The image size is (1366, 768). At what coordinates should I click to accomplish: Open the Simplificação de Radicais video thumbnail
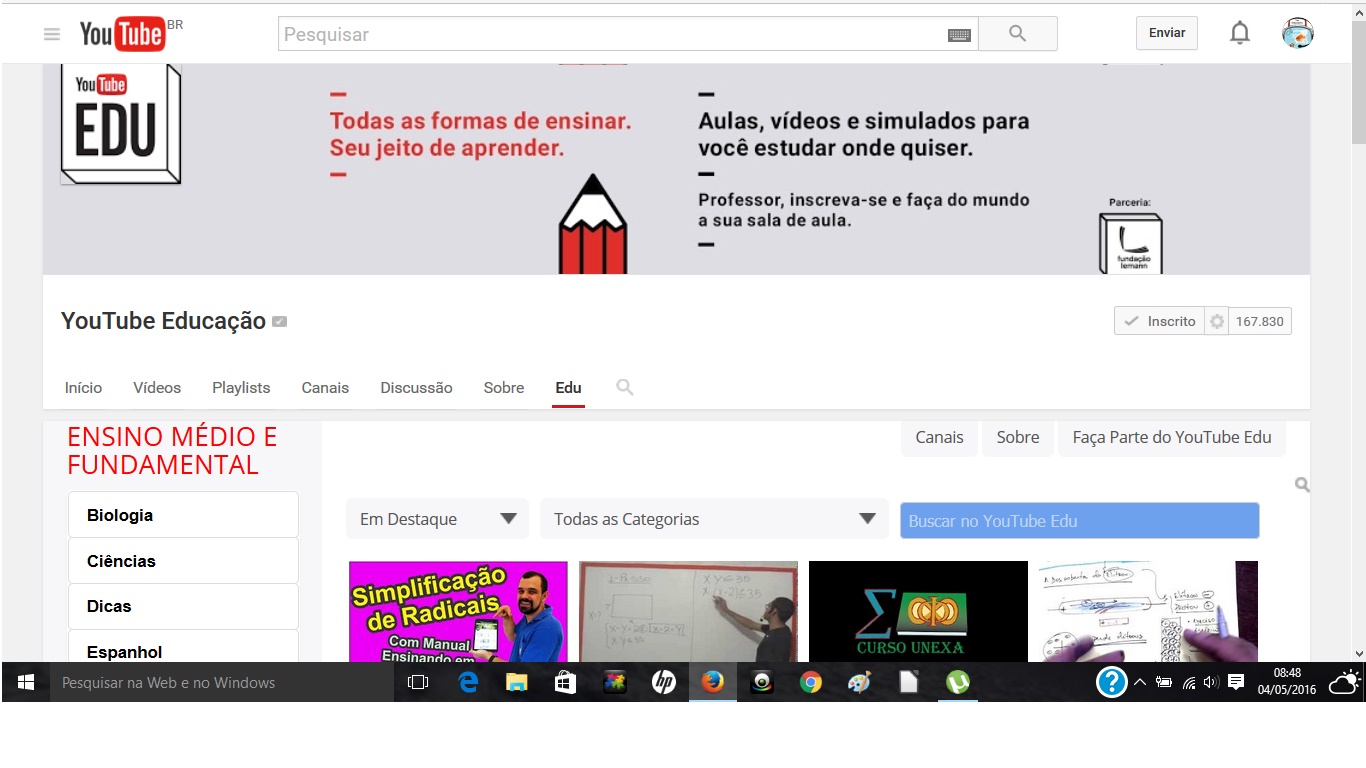click(457, 610)
